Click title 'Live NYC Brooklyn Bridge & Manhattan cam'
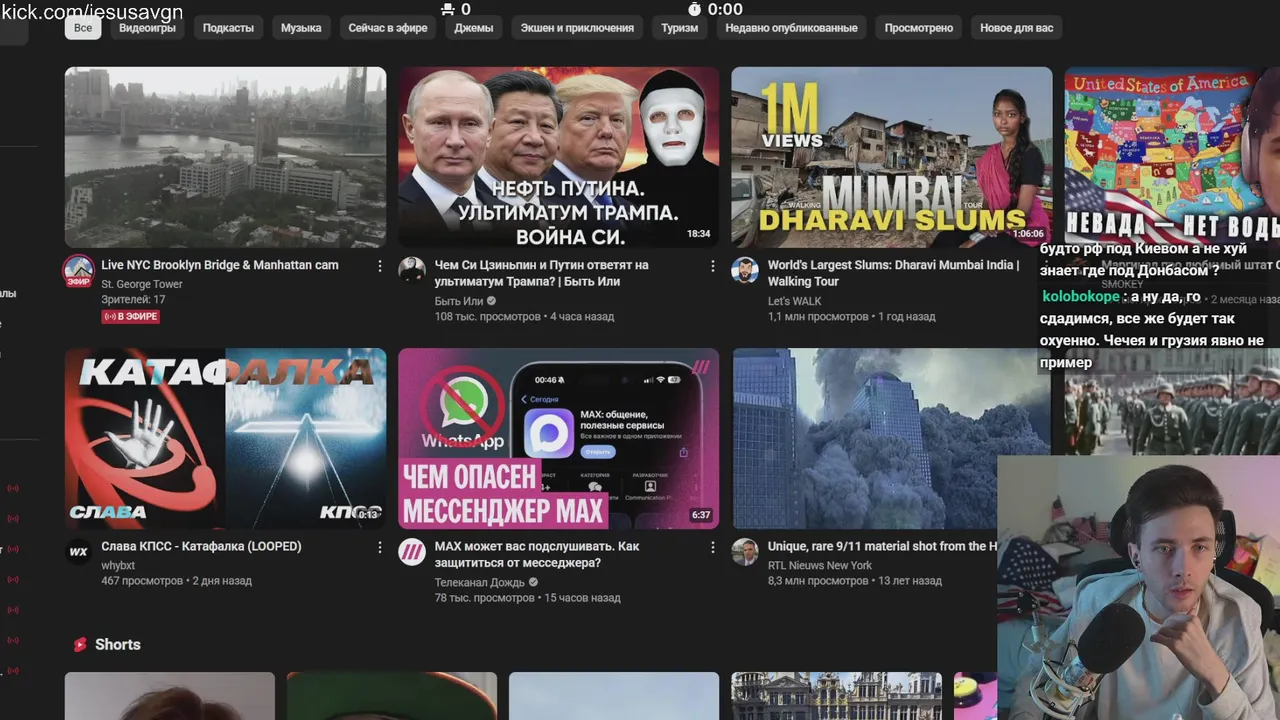This screenshot has height=720, width=1280. (x=220, y=265)
